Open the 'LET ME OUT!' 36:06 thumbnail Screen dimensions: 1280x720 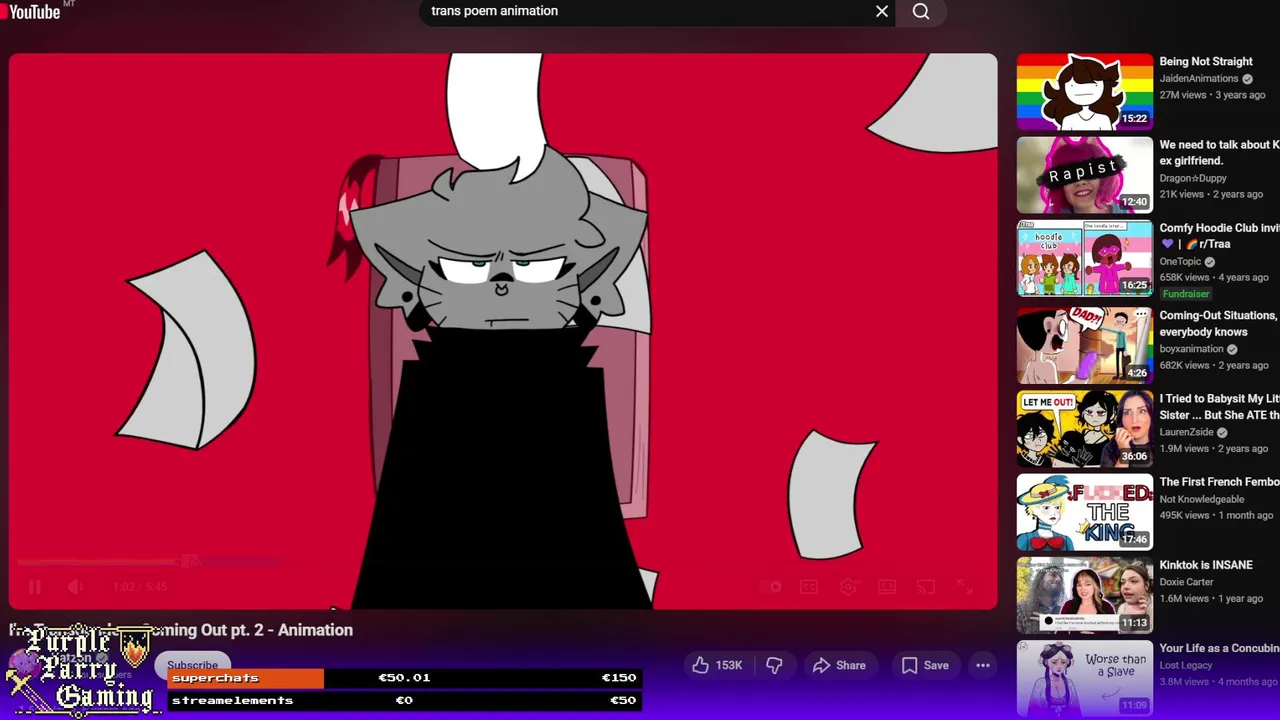click(x=1085, y=428)
